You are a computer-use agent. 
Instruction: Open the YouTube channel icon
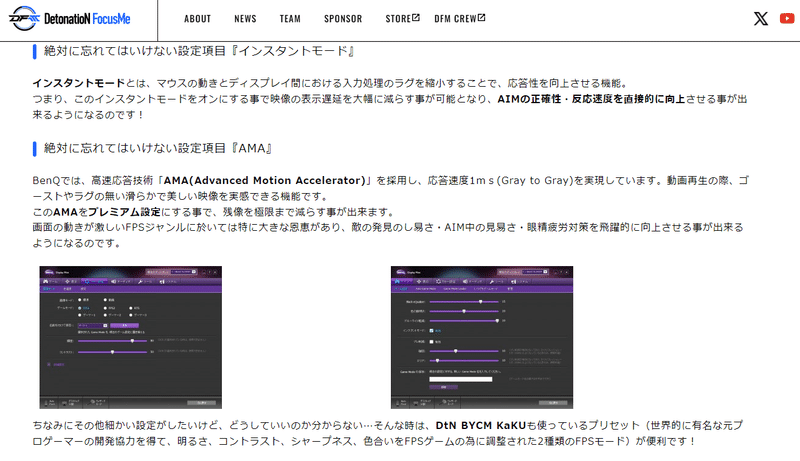tap(787, 19)
